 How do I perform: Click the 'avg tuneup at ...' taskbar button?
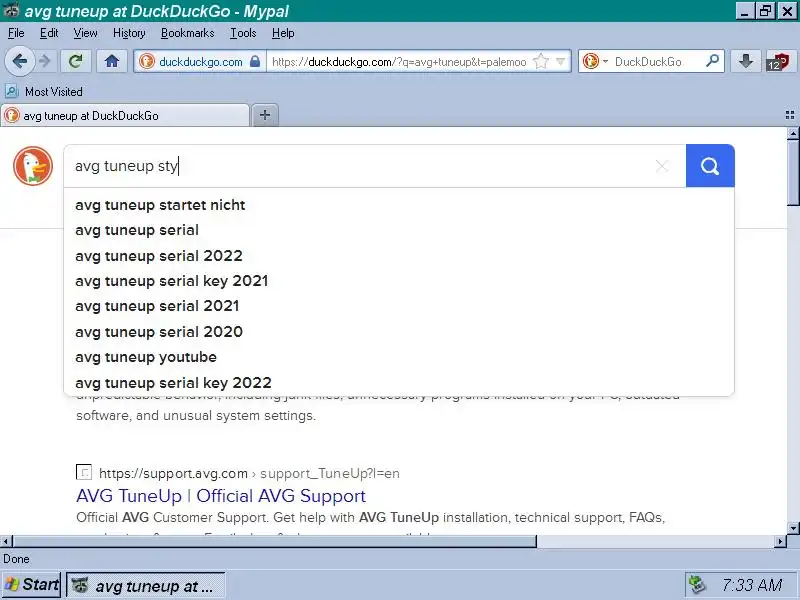[x=146, y=585]
